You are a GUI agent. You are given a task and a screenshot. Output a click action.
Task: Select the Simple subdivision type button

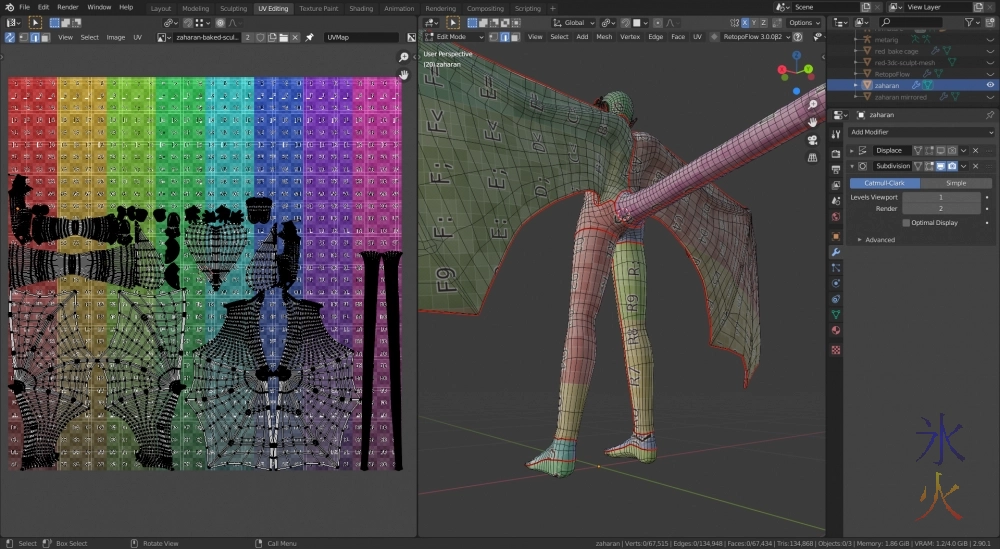[957, 183]
